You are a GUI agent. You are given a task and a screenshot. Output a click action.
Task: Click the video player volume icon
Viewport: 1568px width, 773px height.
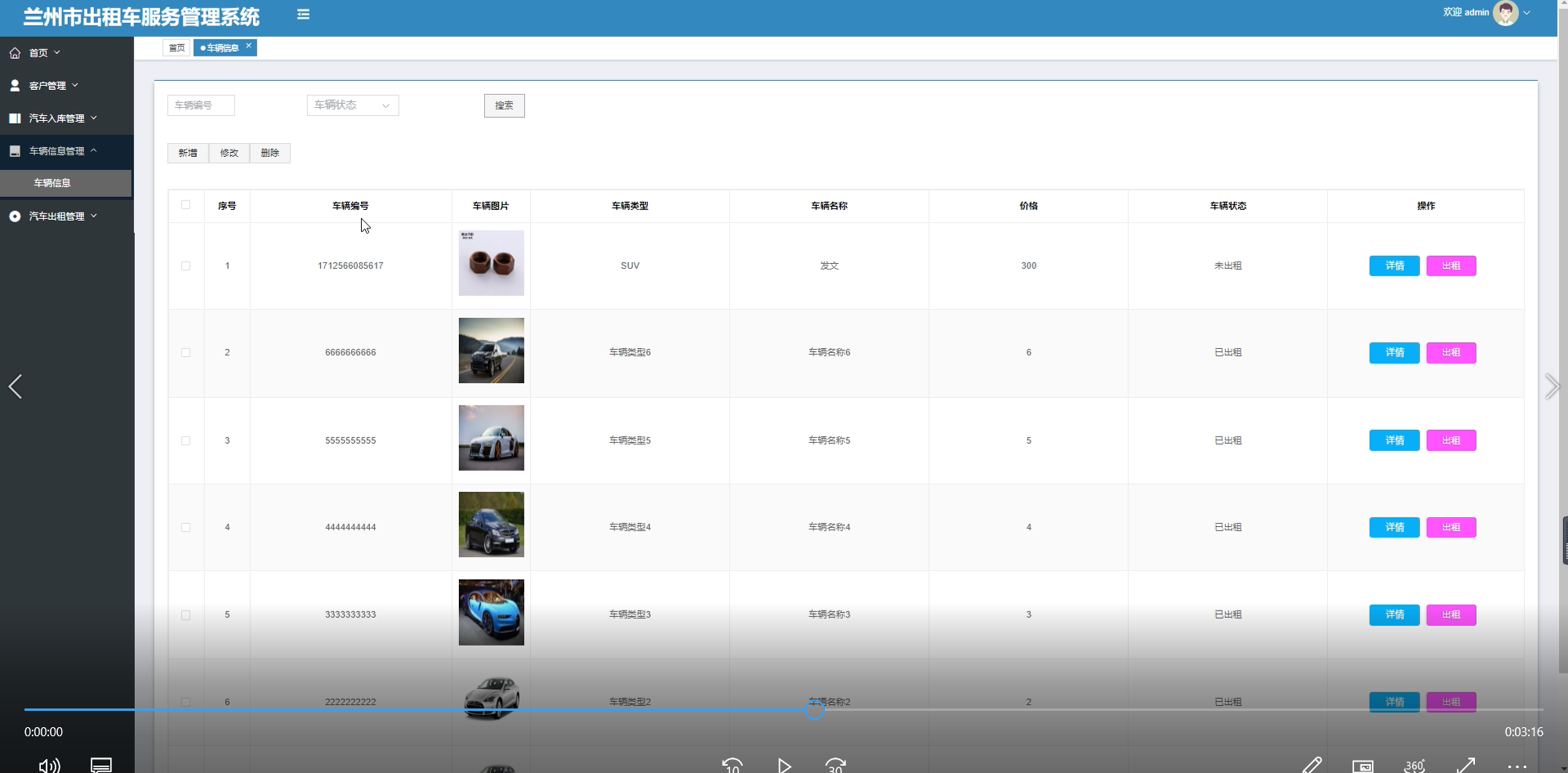coord(49,766)
